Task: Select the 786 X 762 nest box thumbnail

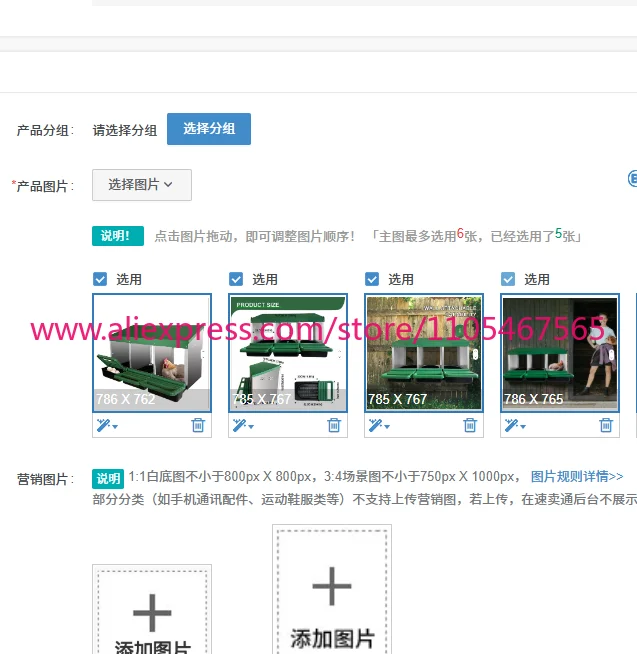Action: [x=152, y=353]
